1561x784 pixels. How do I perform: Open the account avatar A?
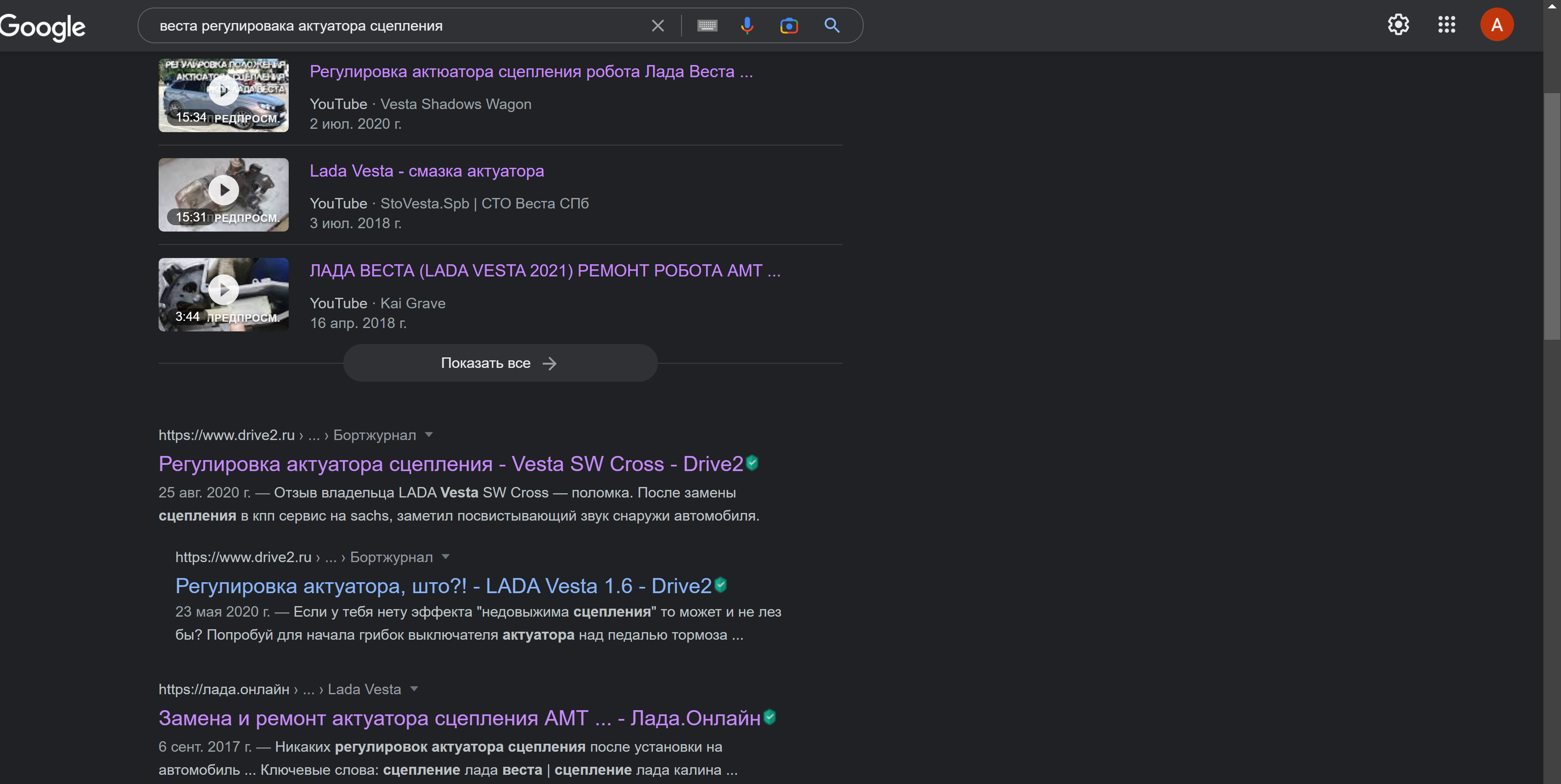1496,25
